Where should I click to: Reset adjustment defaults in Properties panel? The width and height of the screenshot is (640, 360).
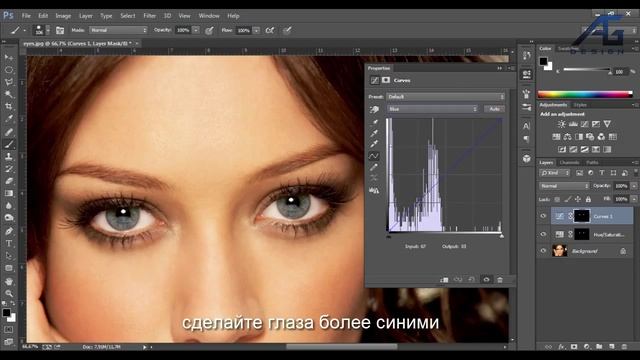tap(472, 280)
